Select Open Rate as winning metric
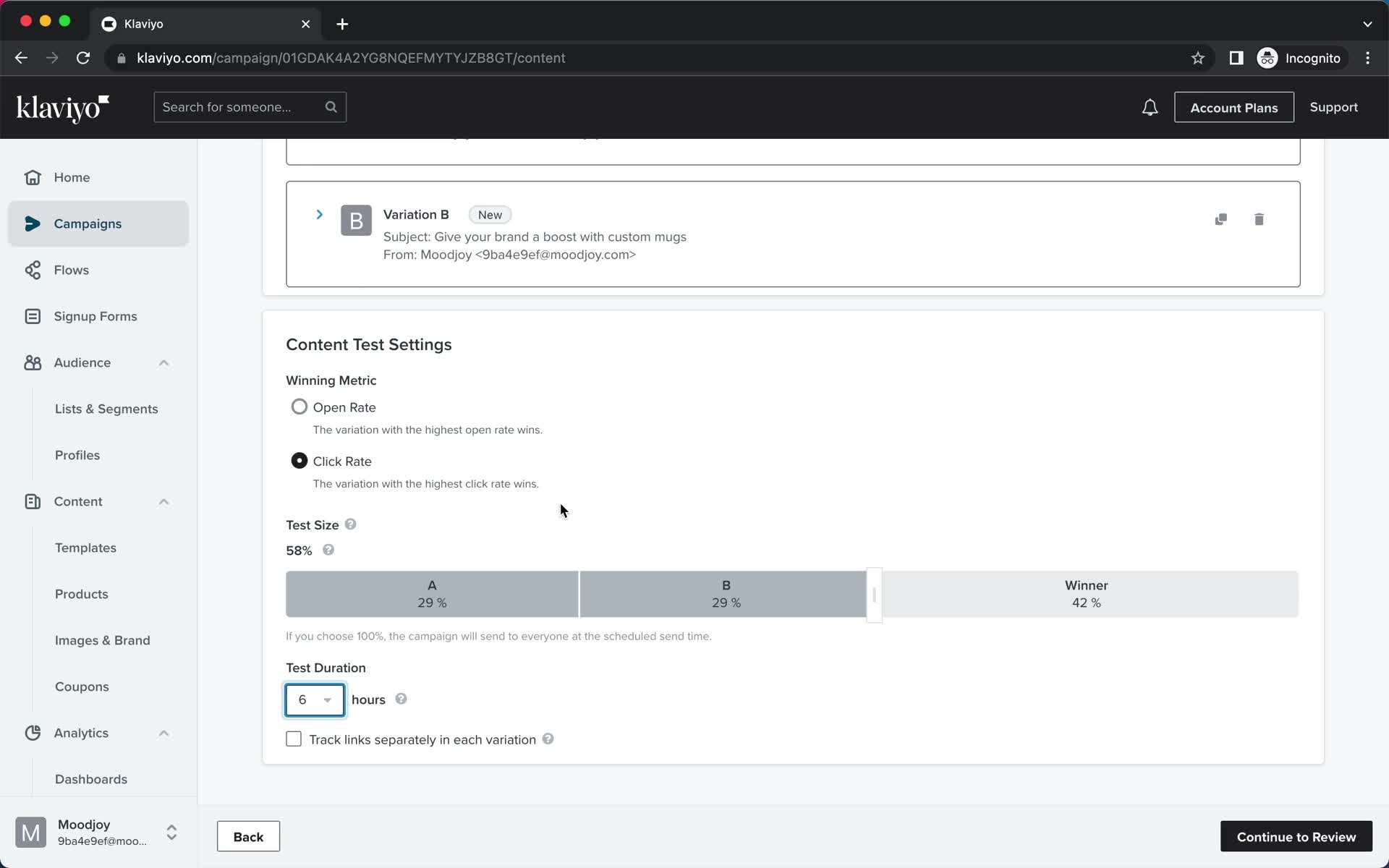 pos(299,406)
